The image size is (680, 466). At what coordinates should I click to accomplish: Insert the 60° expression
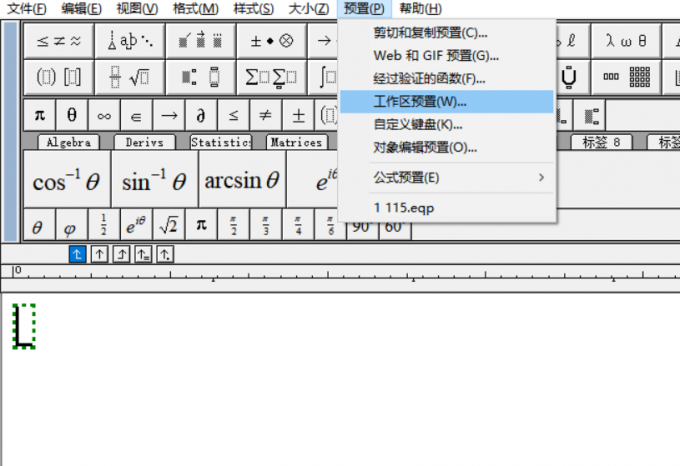point(395,230)
